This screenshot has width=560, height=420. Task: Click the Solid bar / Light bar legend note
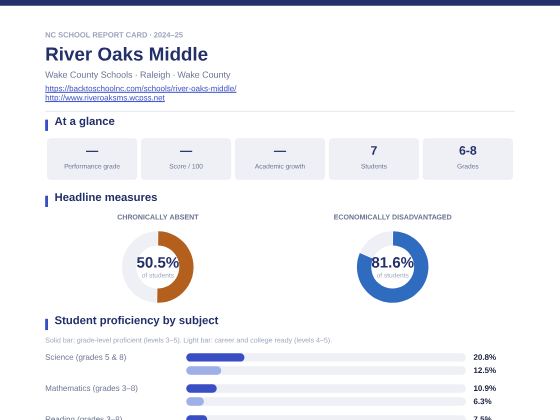point(188,340)
